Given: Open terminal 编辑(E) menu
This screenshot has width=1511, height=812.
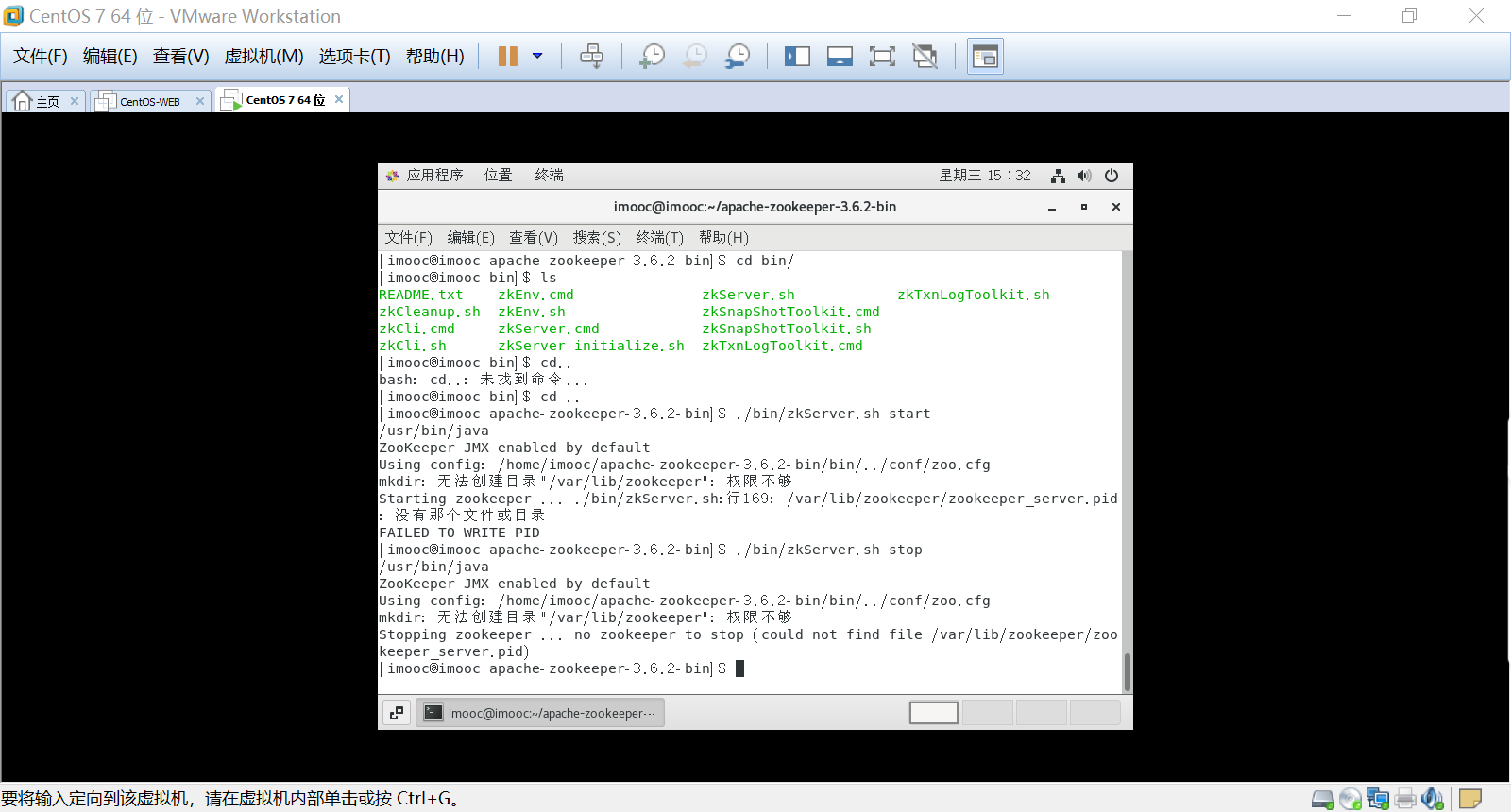Looking at the screenshot, I should [x=471, y=238].
